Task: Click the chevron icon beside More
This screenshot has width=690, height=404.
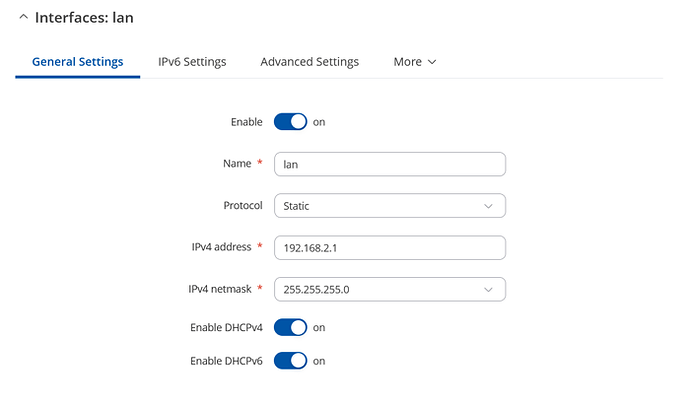Action: [x=432, y=62]
